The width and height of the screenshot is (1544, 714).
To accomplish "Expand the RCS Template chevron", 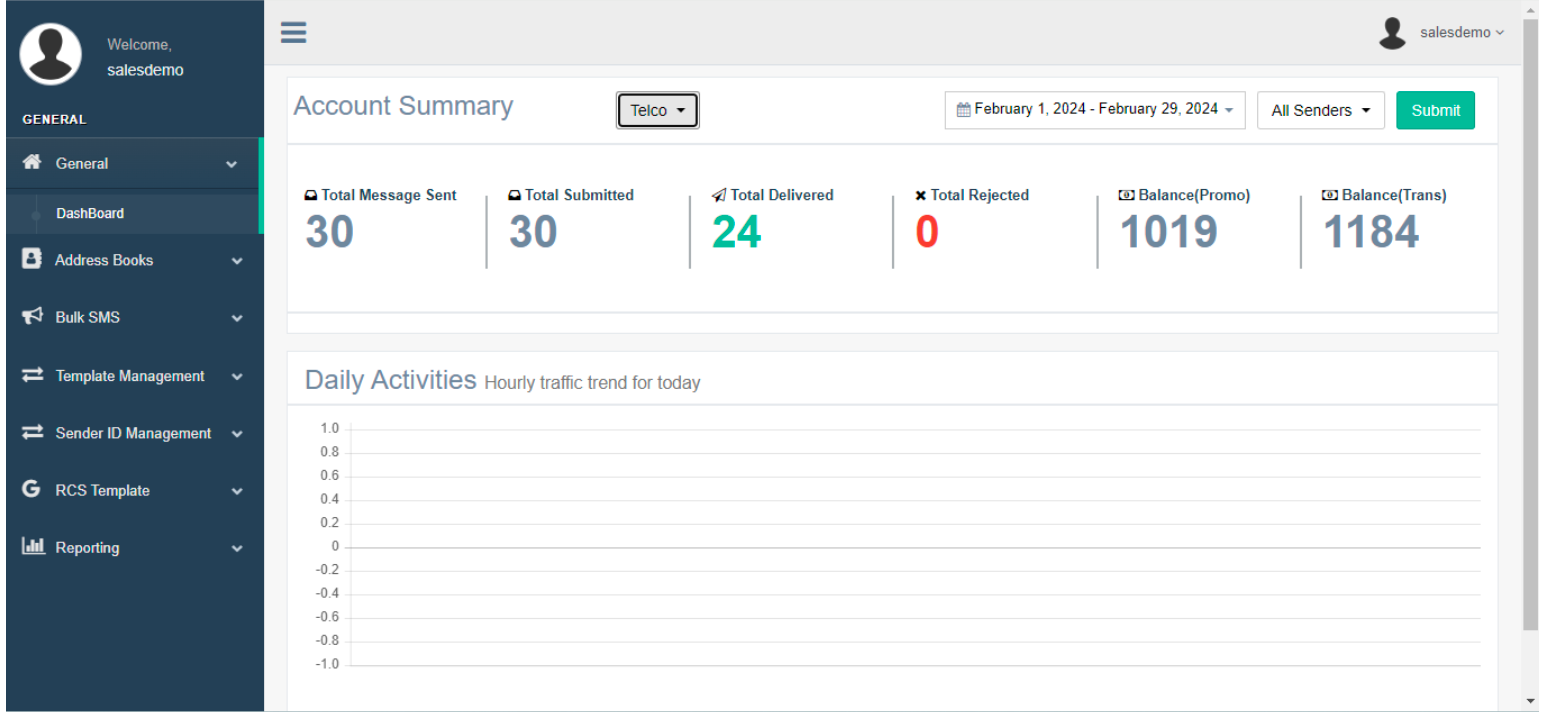I will point(237,491).
